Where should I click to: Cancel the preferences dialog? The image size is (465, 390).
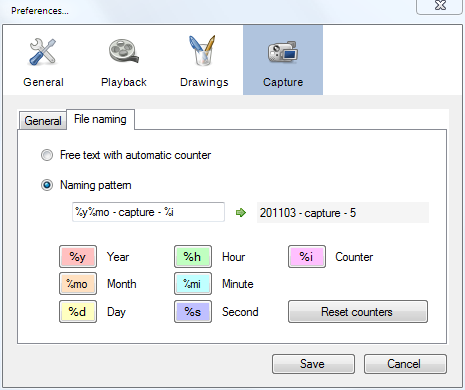(x=405, y=364)
